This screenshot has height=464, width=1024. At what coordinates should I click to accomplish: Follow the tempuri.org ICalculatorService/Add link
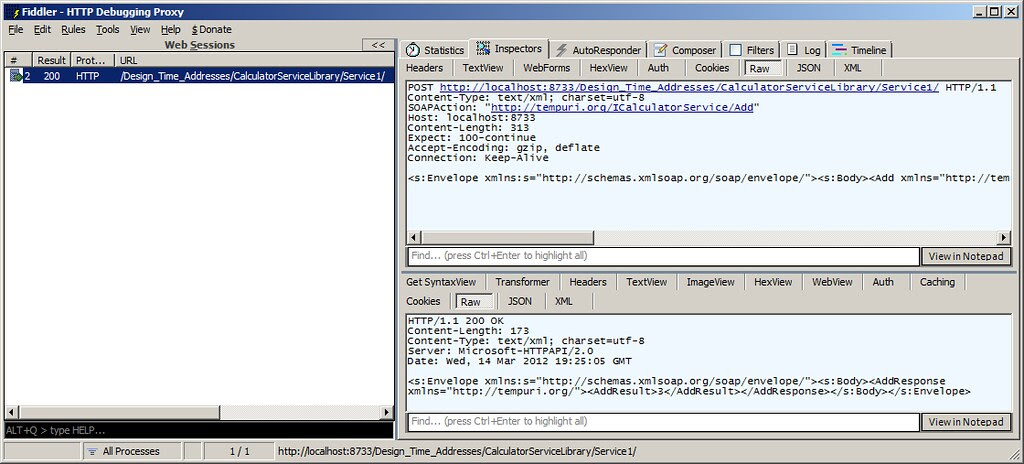tap(622, 108)
